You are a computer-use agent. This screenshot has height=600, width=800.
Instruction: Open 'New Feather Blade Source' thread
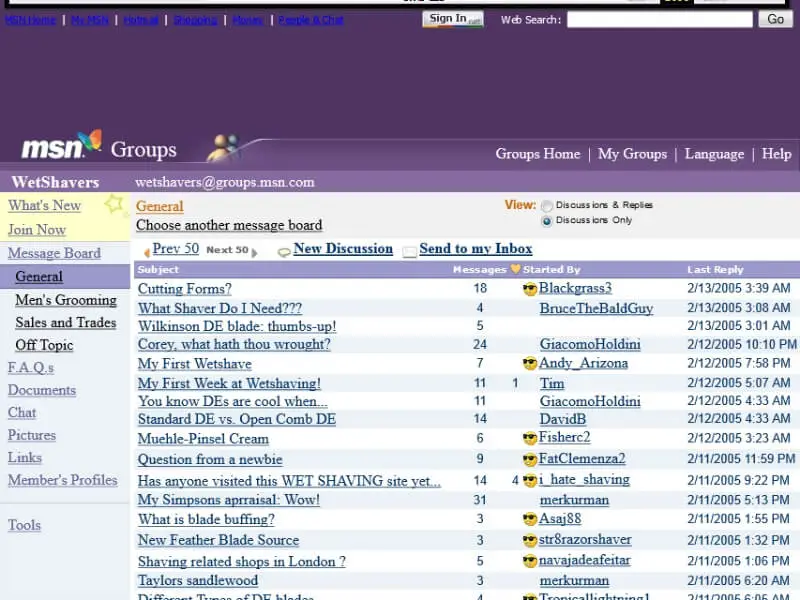pyautogui.click(x=218, y=540)
